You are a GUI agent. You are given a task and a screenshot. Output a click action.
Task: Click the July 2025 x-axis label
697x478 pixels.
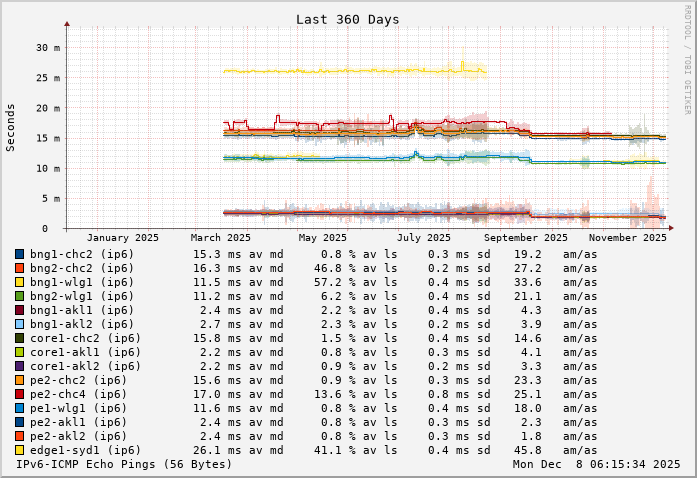coord(423,237)
